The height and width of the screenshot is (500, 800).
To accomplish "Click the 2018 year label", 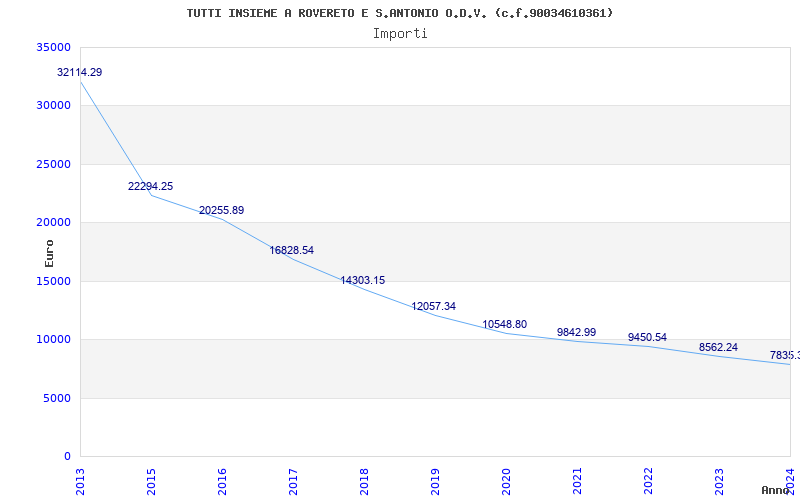I will 364,481.
